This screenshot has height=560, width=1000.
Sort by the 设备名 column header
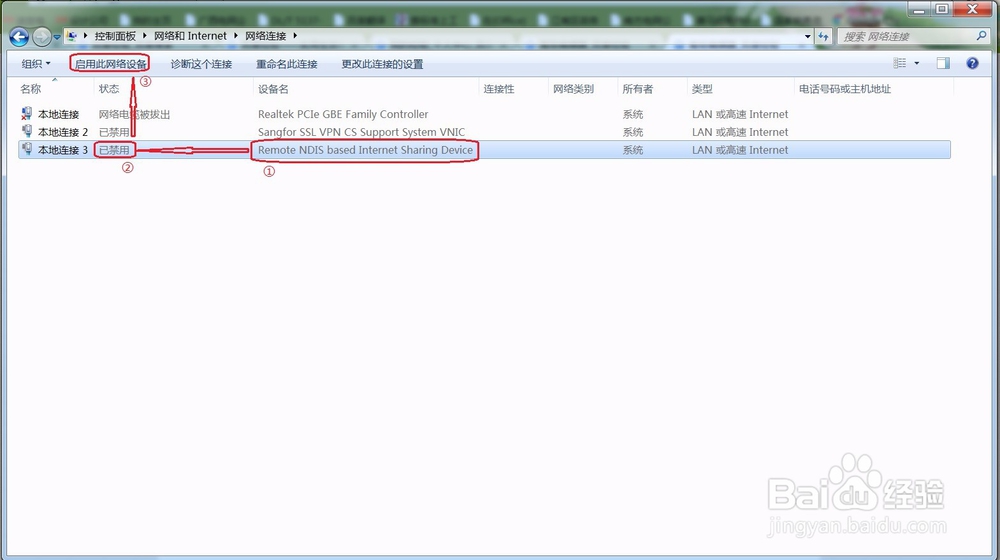[273, 89]
